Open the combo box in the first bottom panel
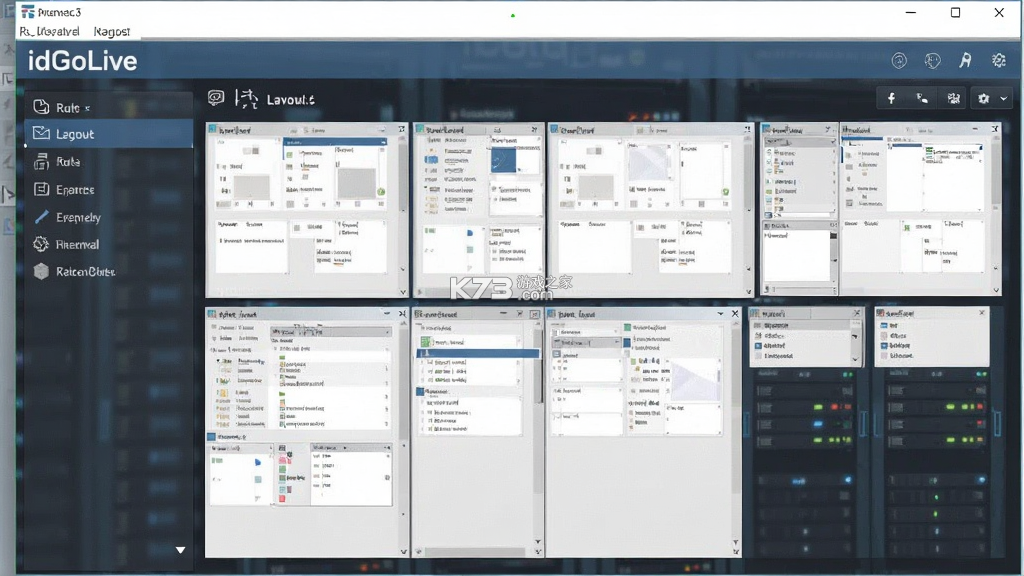Screen dimensions: 1024x576 (x=331, y=332)
